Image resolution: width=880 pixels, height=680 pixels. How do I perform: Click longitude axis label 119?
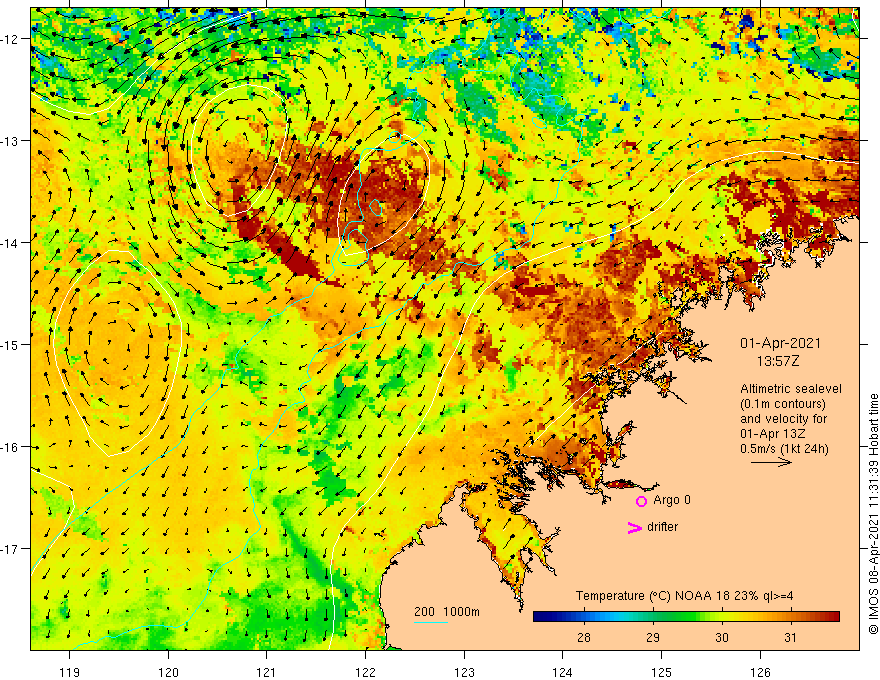[x=70, y=672]
